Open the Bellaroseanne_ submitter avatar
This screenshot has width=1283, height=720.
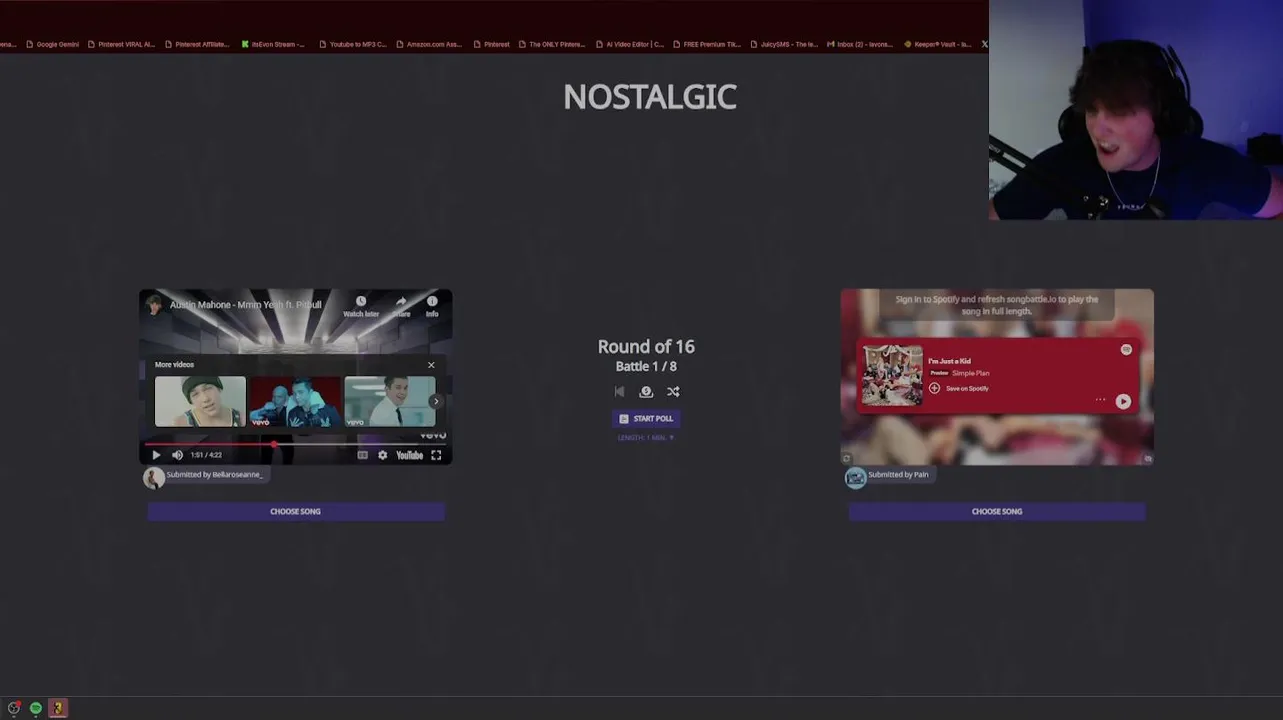154,477
